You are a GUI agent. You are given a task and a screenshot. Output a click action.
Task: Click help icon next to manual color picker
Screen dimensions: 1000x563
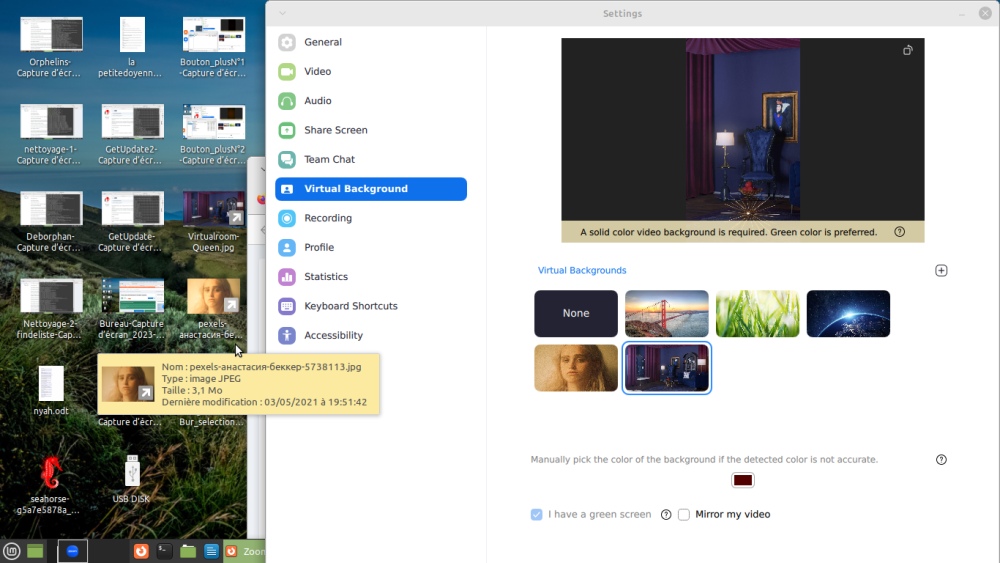(941, 460)
